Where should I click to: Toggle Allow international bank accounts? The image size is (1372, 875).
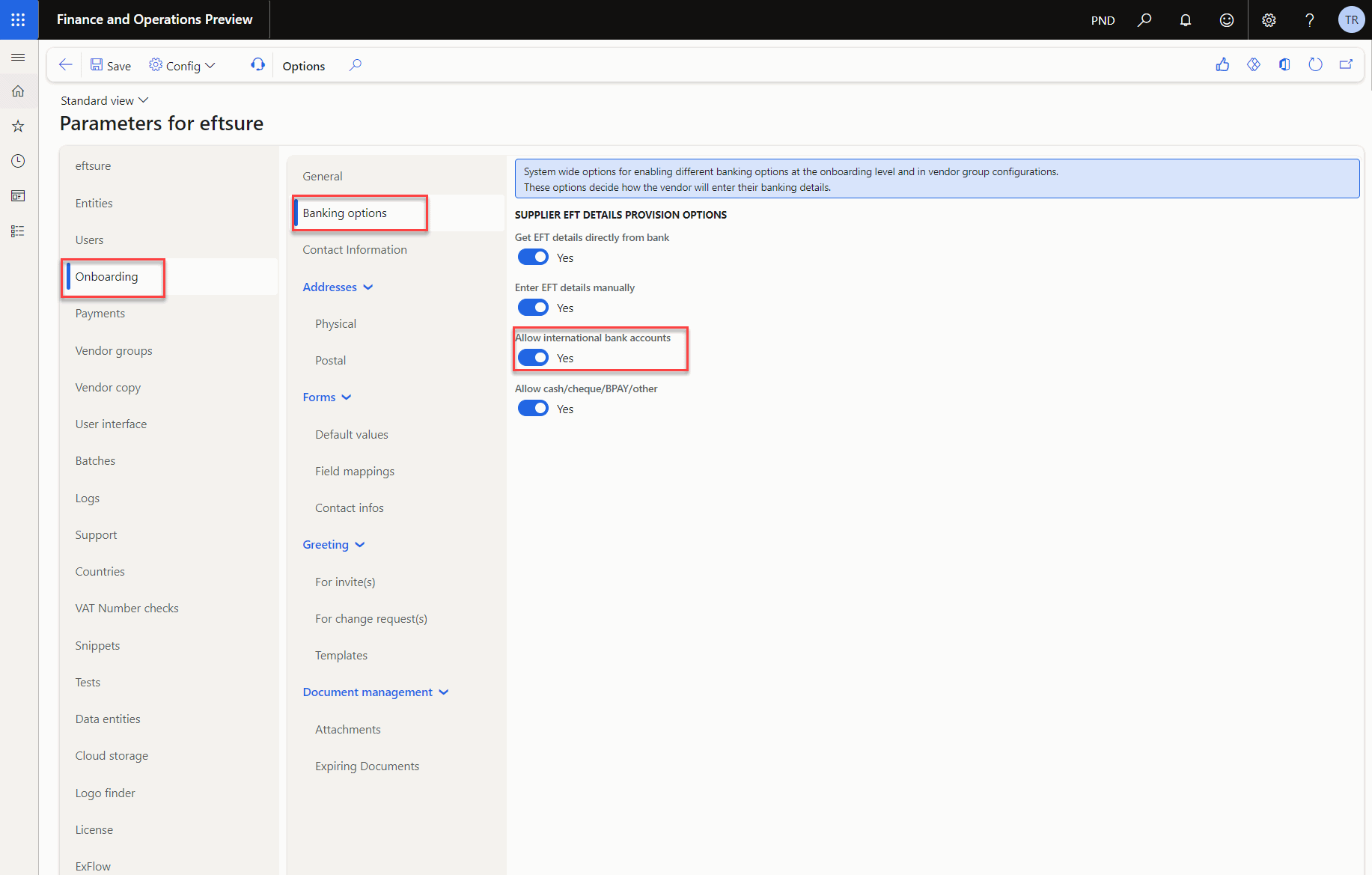(533, 358)
